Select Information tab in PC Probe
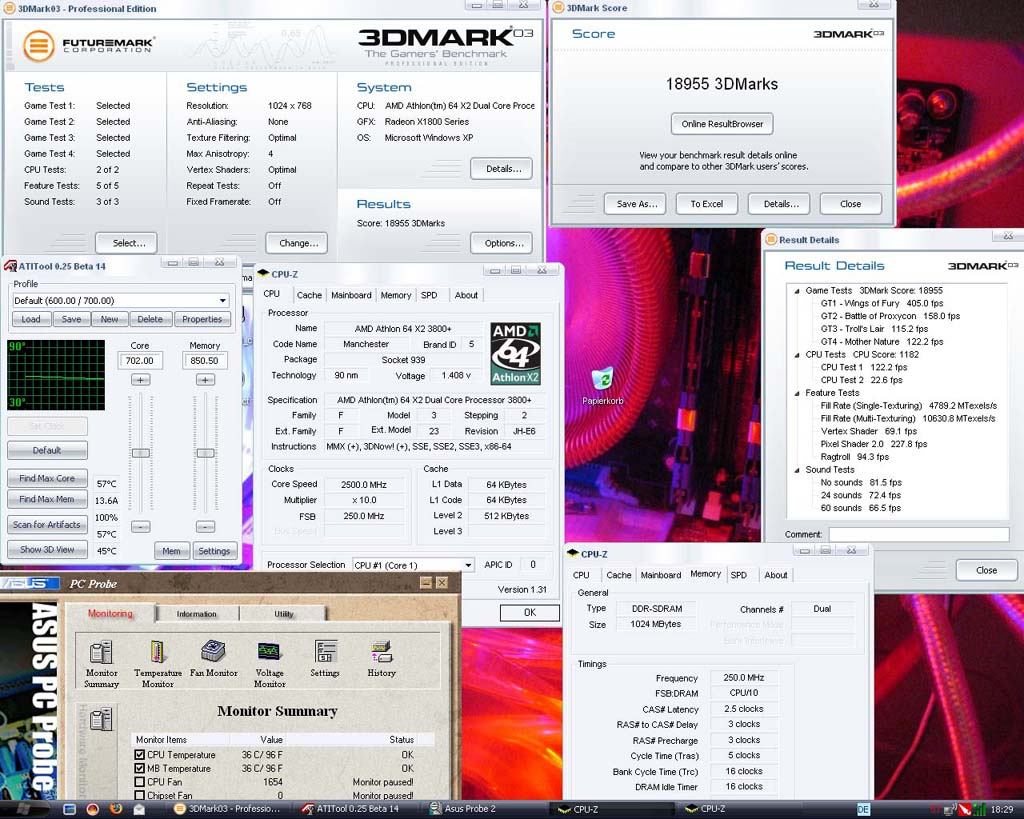Viewport: 1024px width, 819px height. [x=197, y=614]
